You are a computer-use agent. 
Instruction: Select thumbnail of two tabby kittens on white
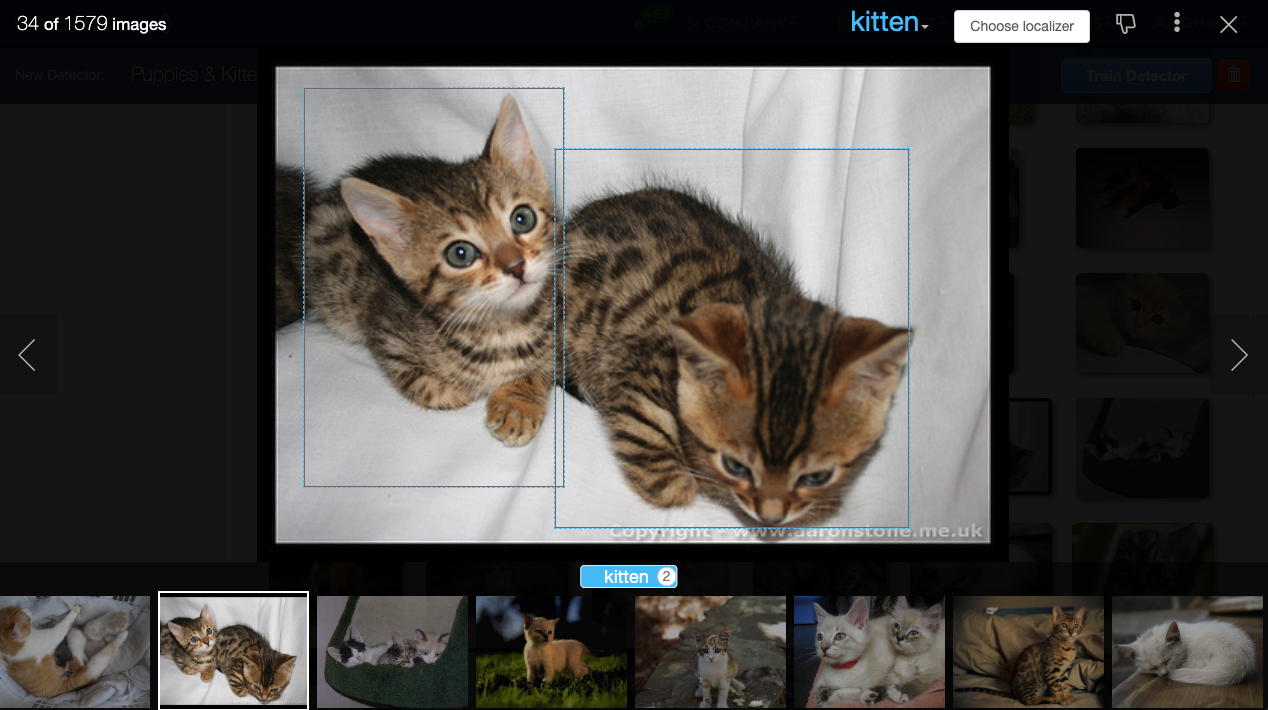pos(233,651)
